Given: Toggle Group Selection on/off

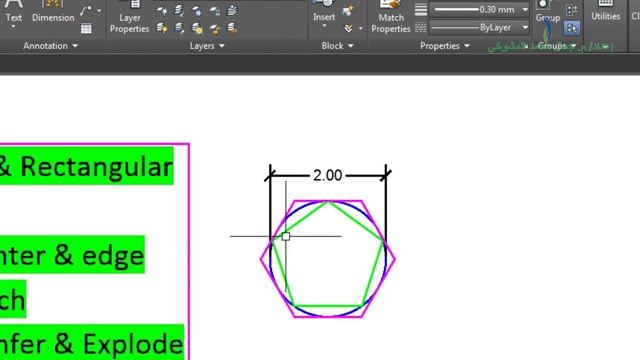Looking at the screenshot, I should coord(572,28).
